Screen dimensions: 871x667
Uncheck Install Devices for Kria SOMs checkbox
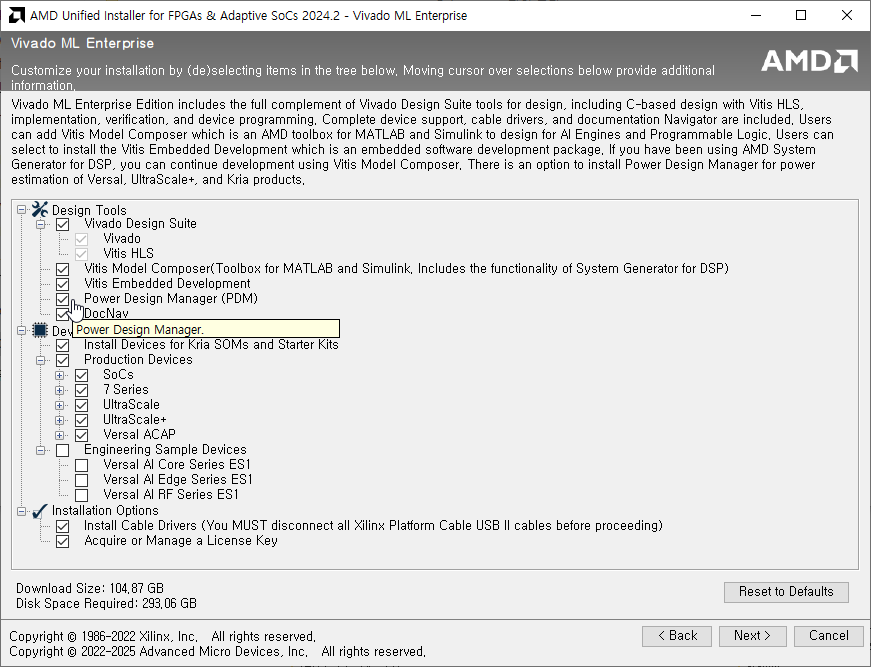click(x=62, y=345)
